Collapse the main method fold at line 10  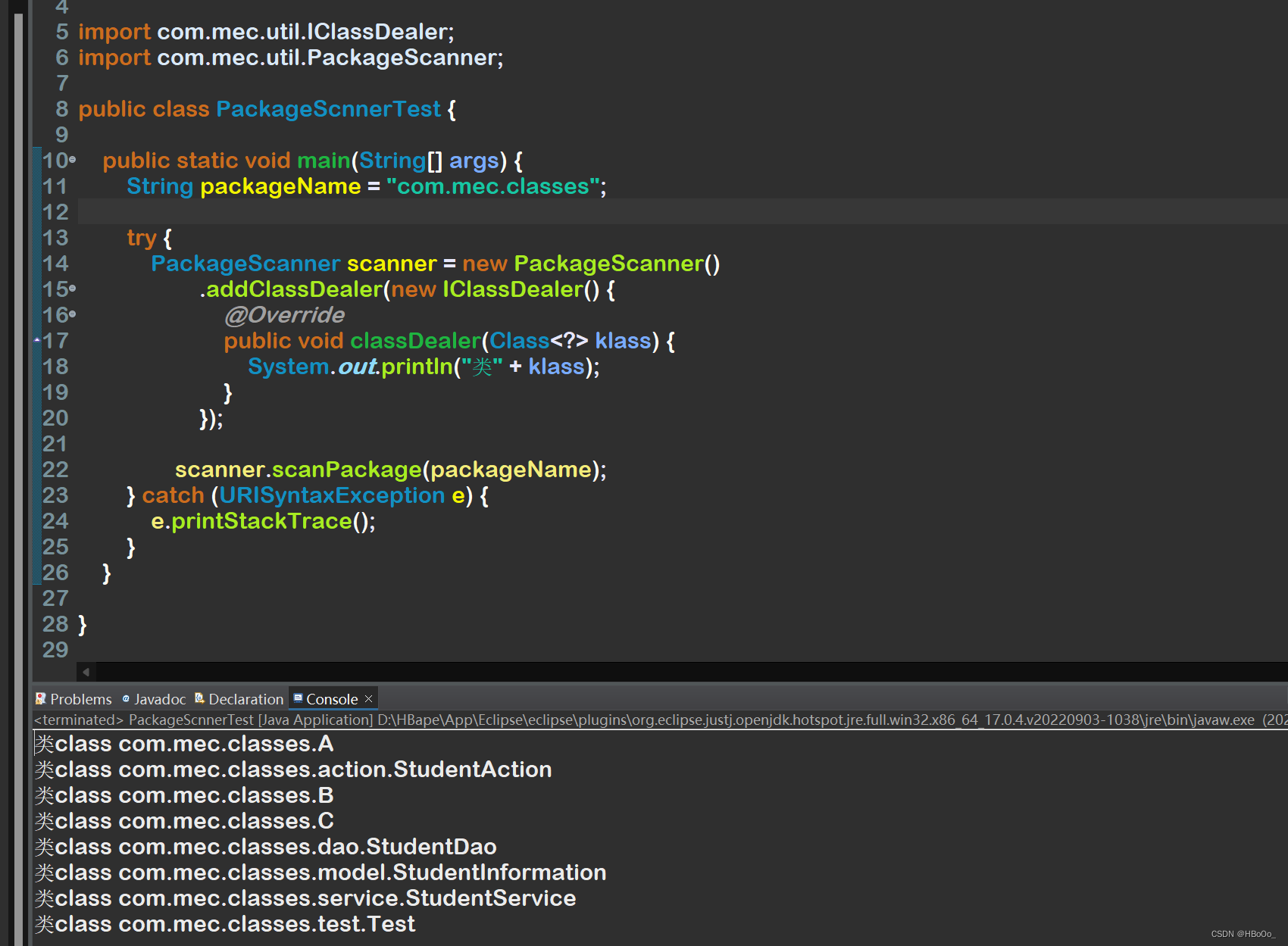(x=73, y=160)
